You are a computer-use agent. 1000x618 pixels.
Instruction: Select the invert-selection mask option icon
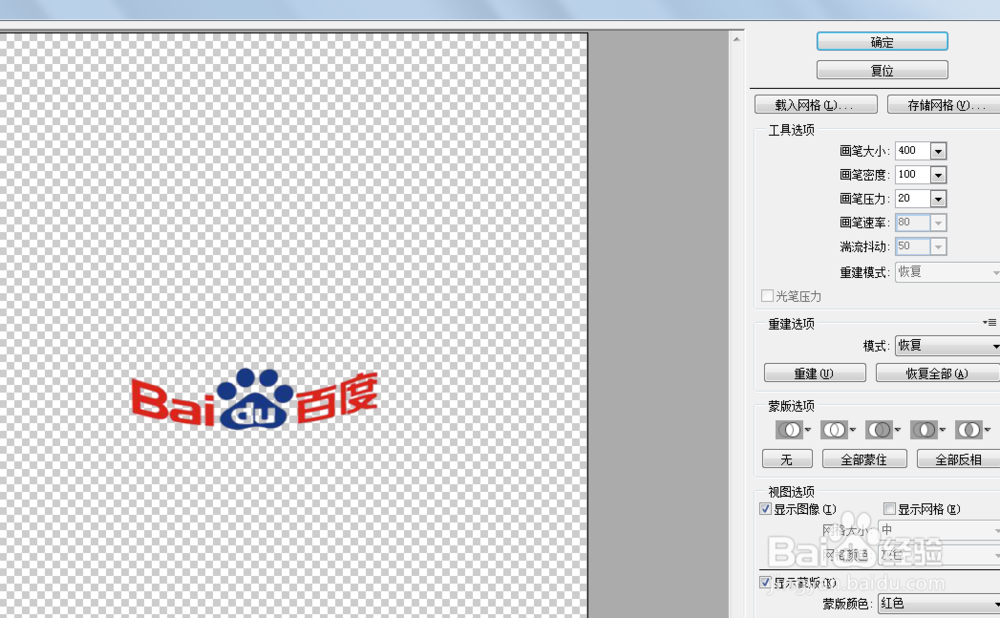tap(967, 429)
